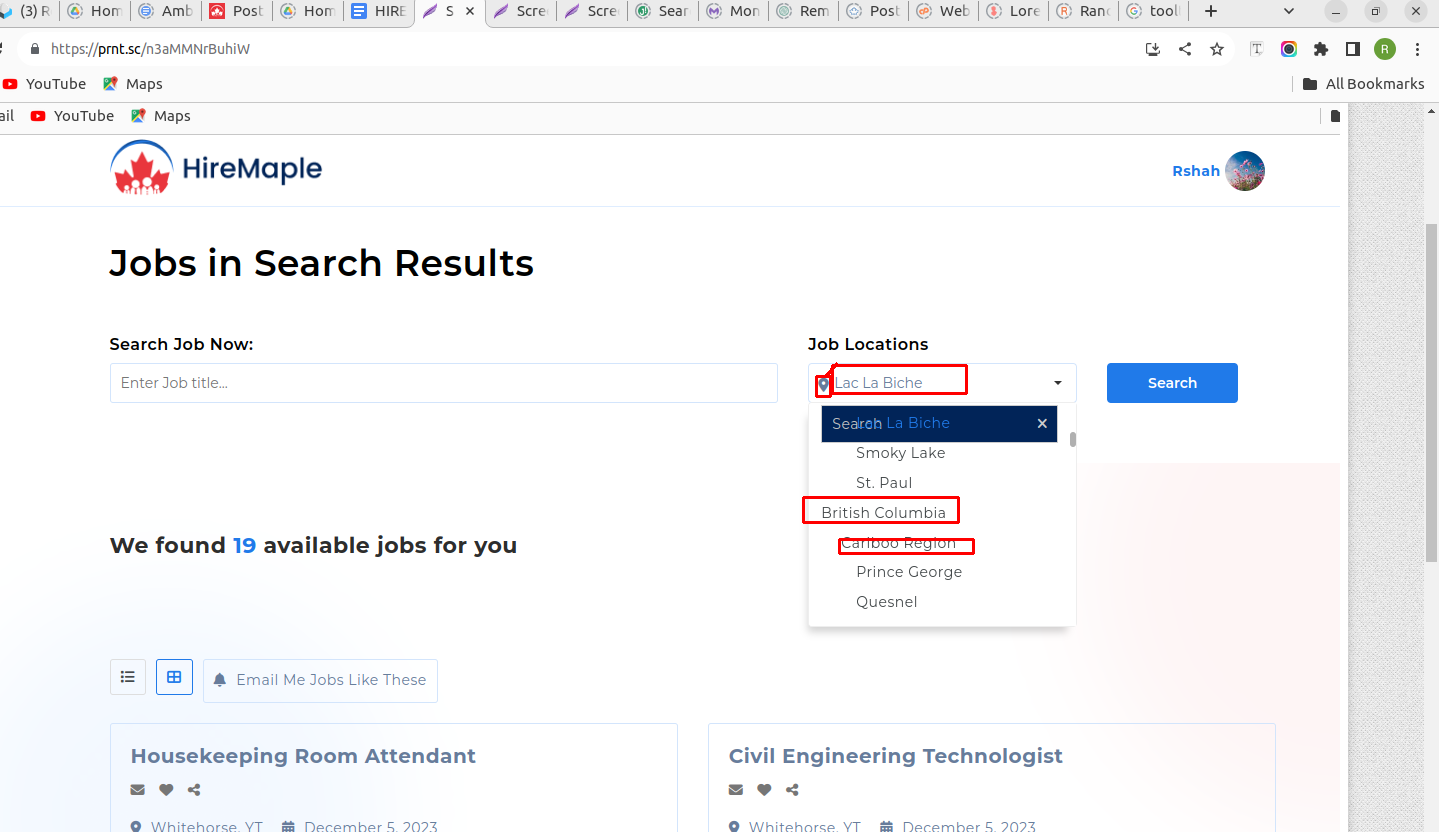Open the Rshah profile avatar
1439x832 pixels.
click(1245, 171)
